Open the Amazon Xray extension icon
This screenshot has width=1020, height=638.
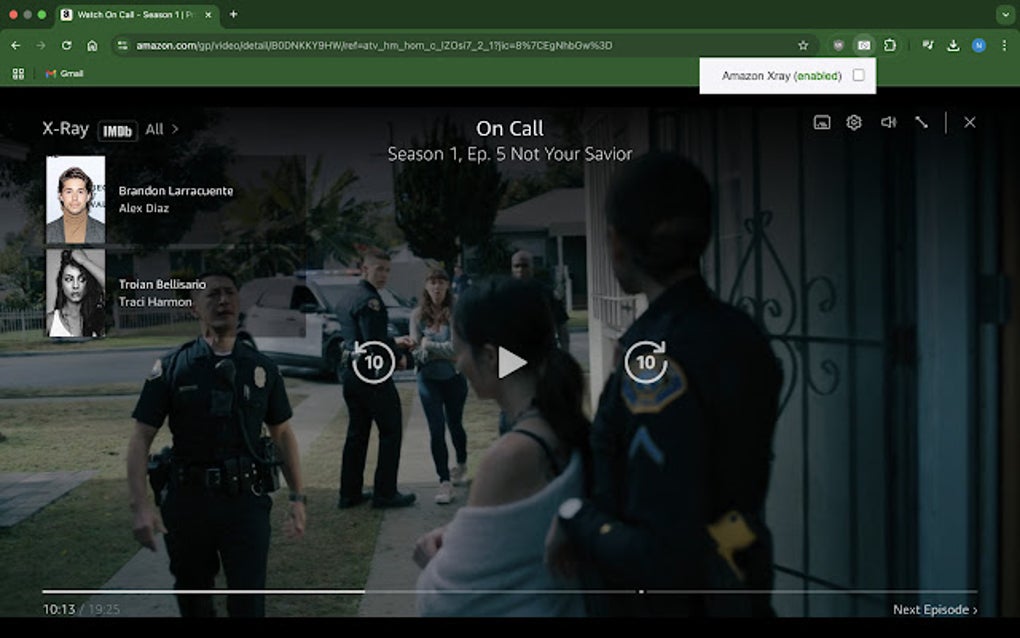(866, 45)
